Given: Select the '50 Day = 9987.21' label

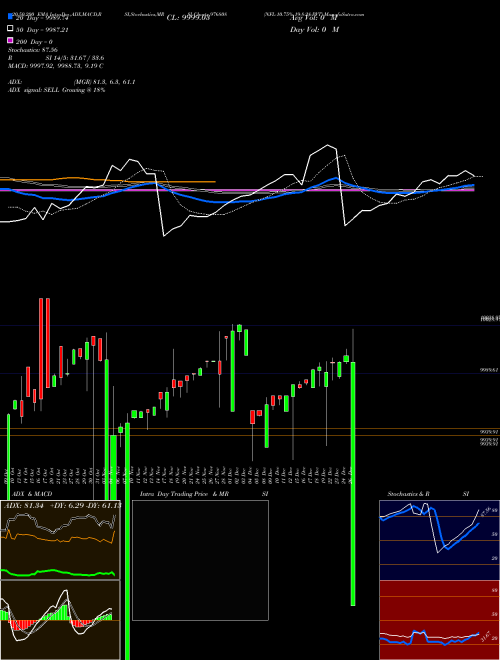Looking at the screenshot, I should coord(42,30).
